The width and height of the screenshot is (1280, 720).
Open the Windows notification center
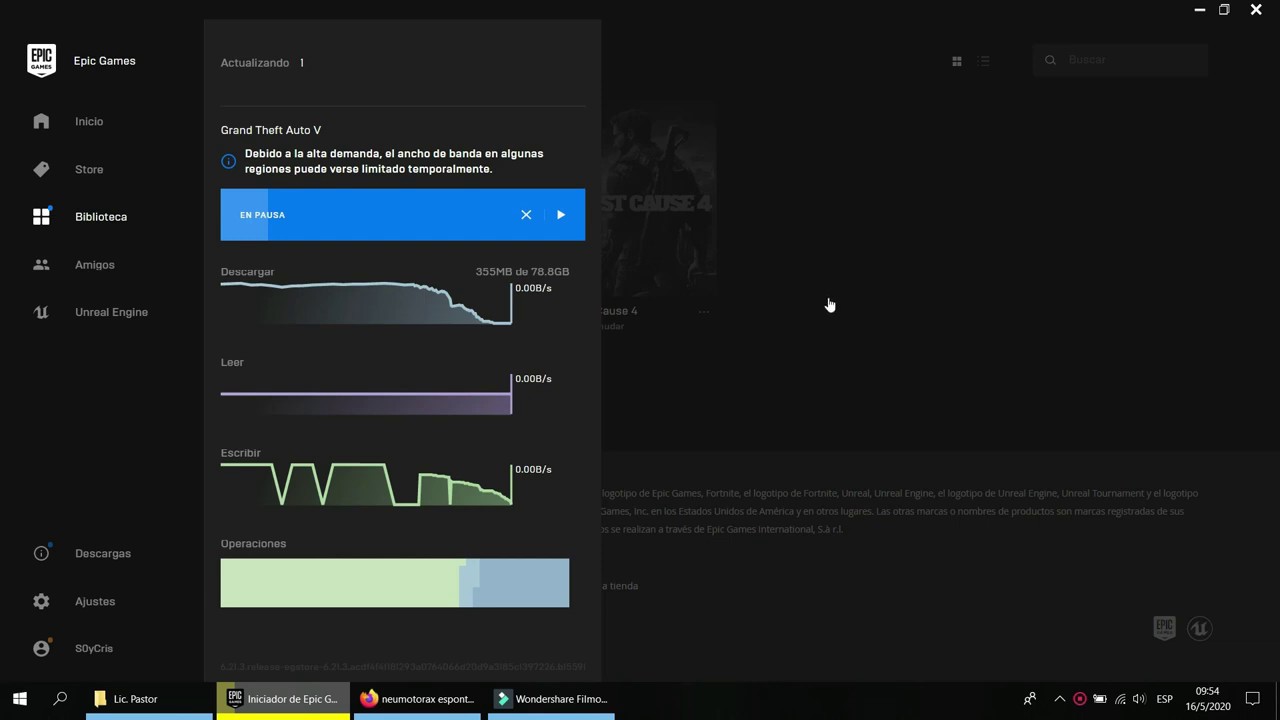[x=1252, y=699]
